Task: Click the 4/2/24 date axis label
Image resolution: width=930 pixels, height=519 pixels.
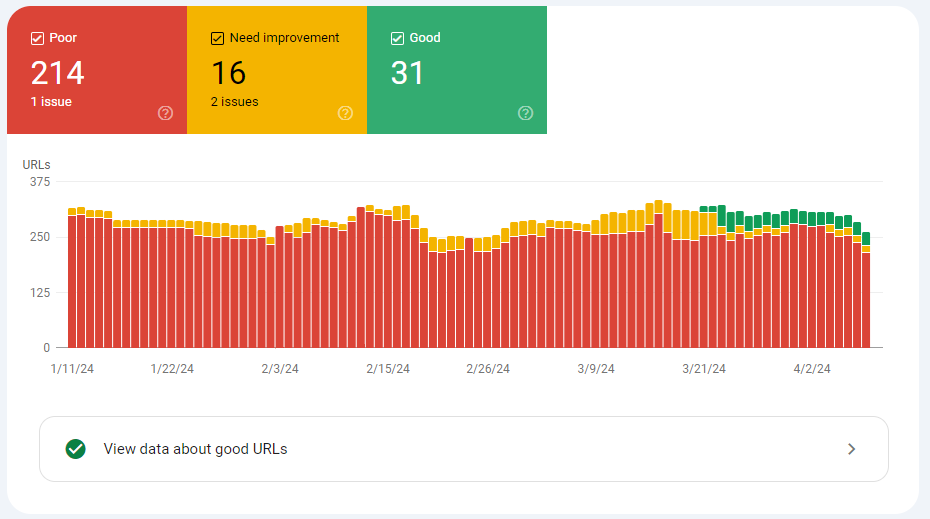Action: [811, 368]
